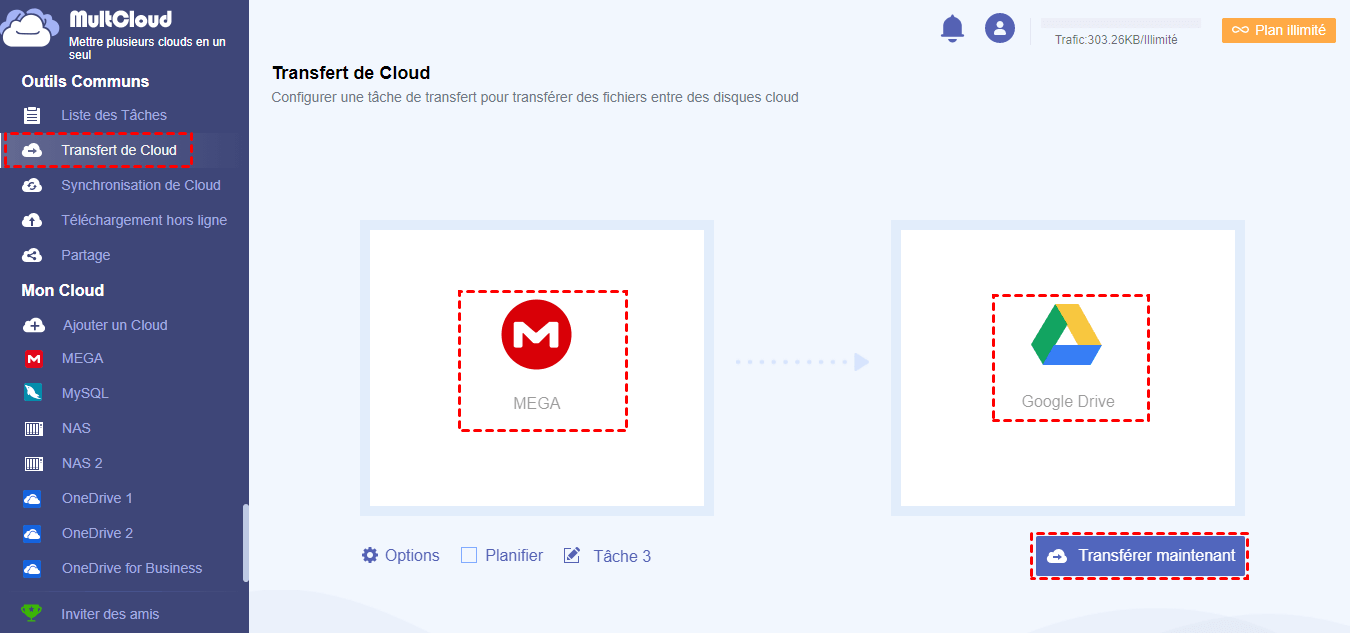Click the Outils Communs heading

point(85,81)
